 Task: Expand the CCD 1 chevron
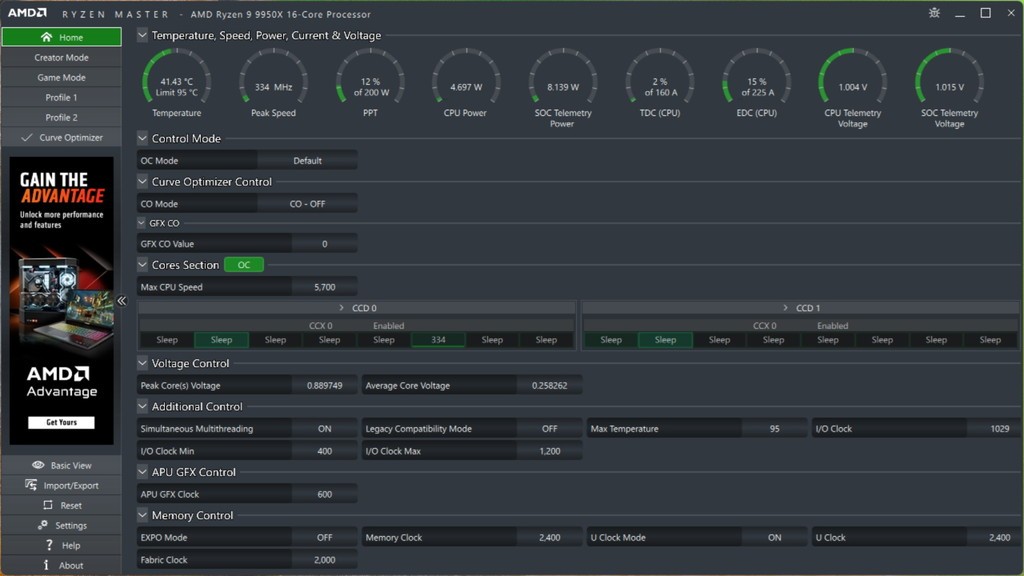787,308
